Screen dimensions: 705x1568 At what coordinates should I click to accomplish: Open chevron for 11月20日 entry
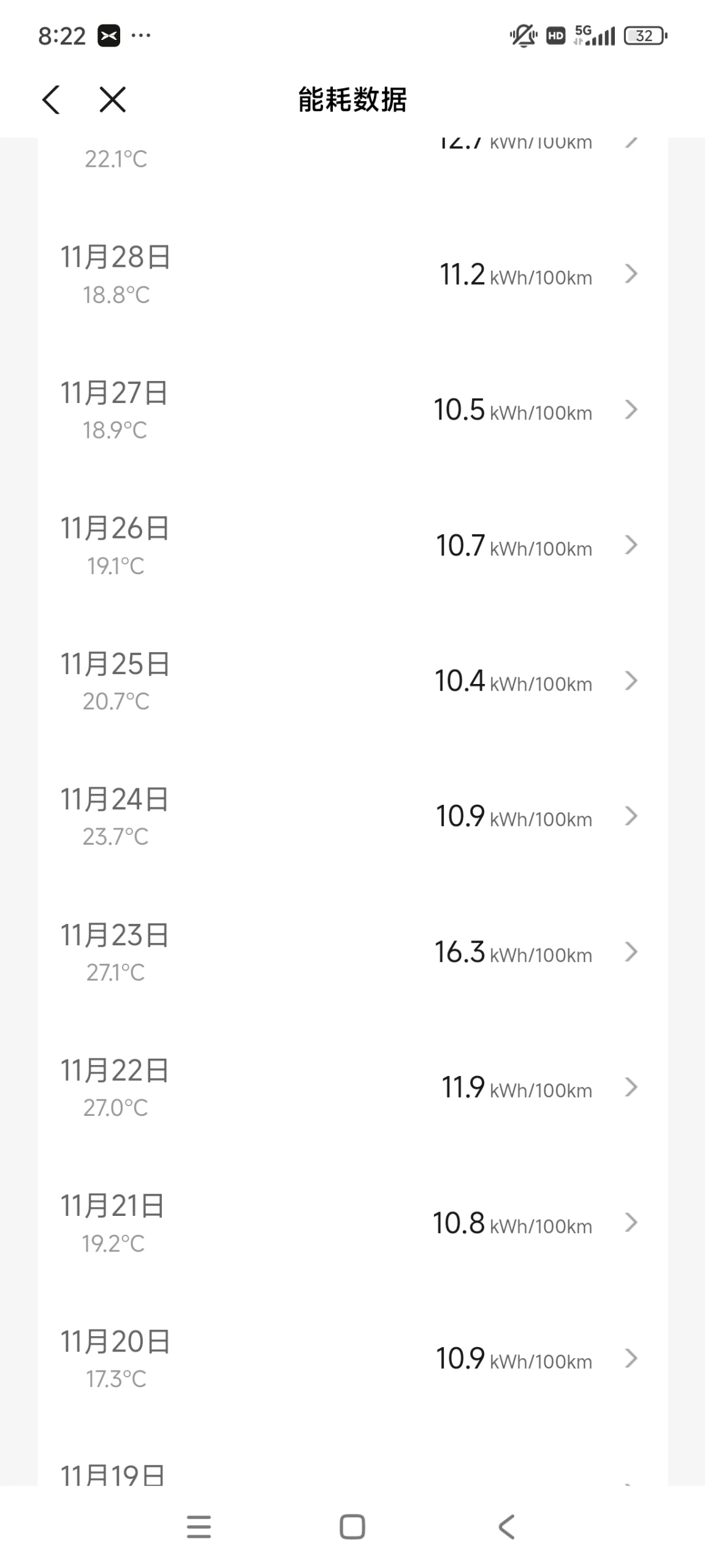click(x=631, y=1358)
